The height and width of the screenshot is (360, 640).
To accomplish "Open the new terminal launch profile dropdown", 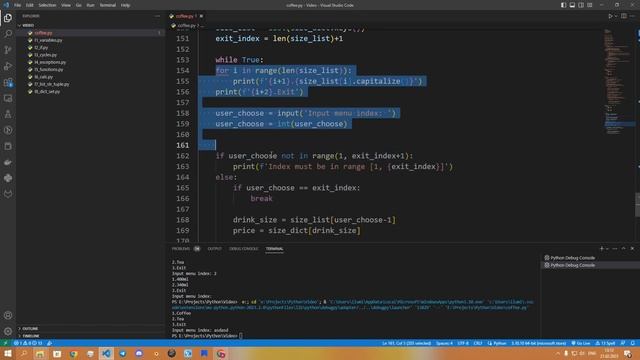I will click(x=607, y=249).
